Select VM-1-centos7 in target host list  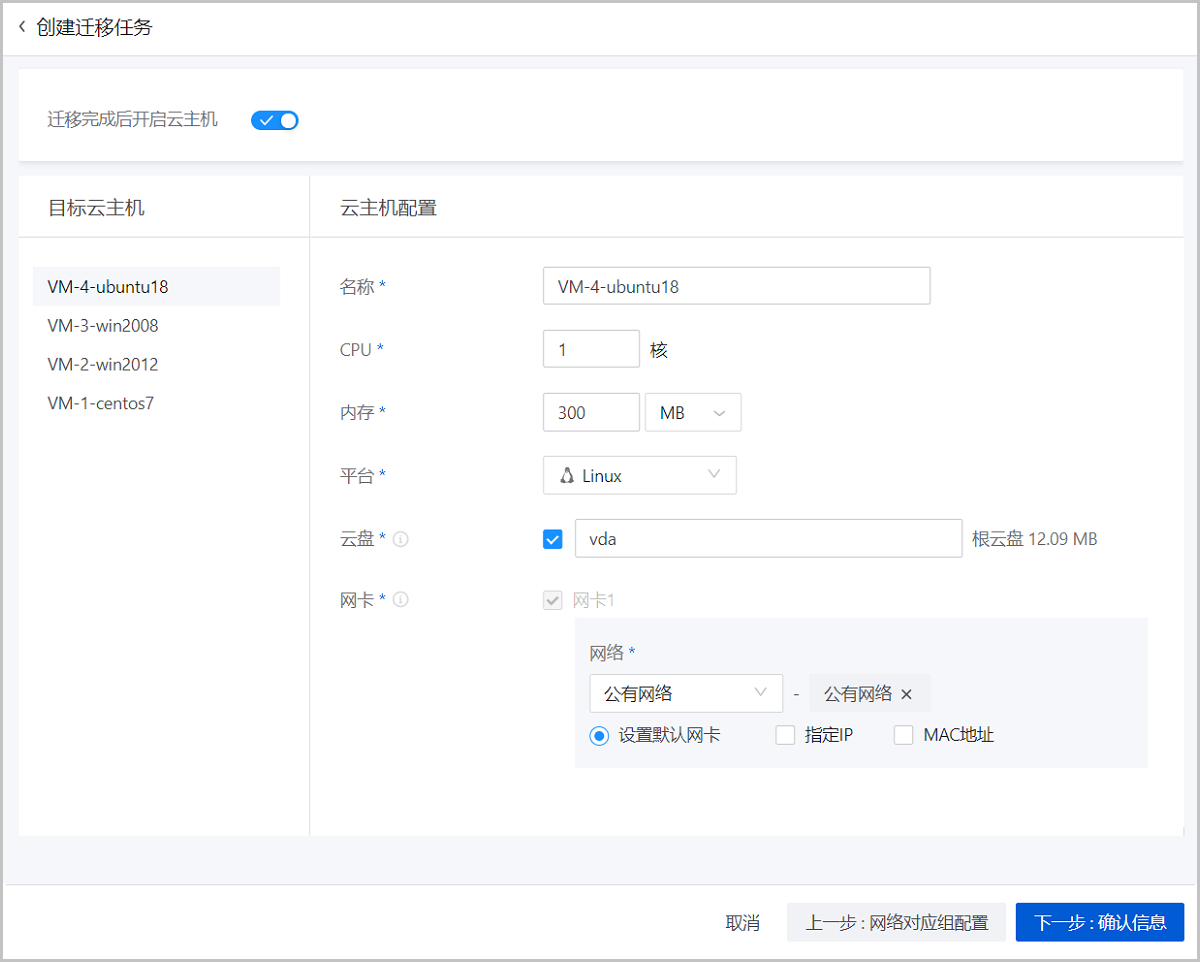101,404
